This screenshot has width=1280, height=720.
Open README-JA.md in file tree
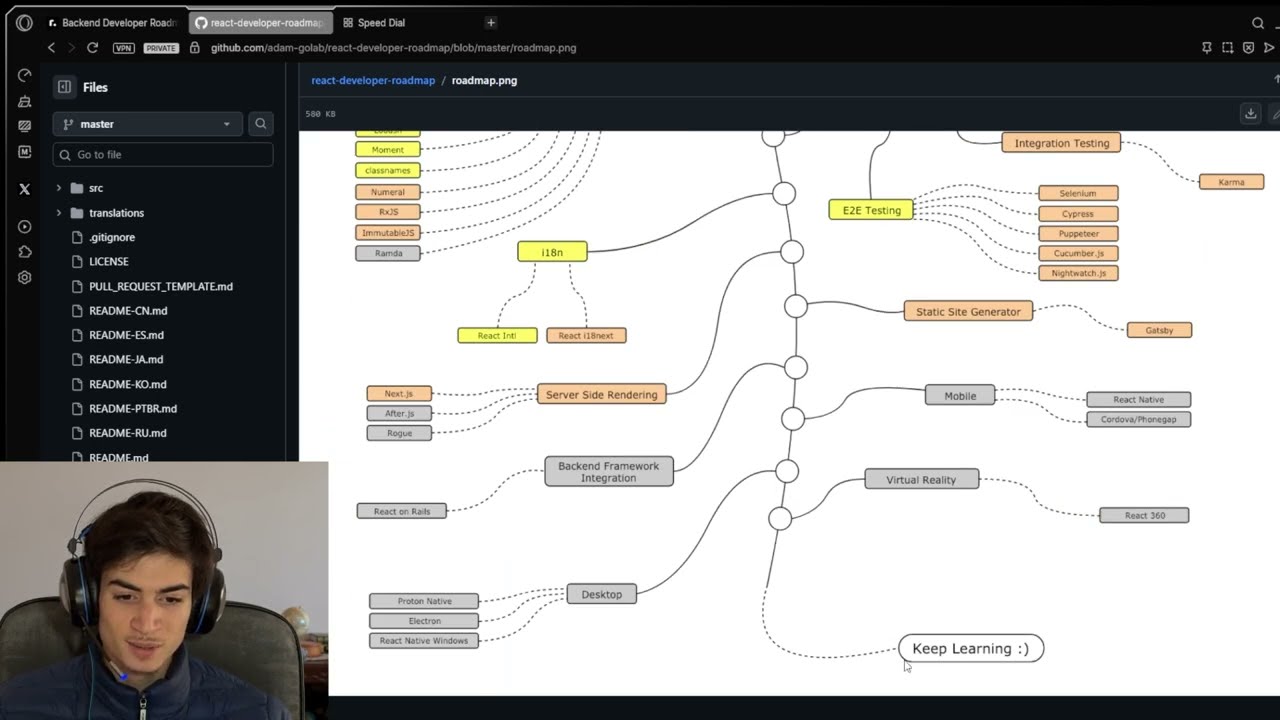coord(126,359)
